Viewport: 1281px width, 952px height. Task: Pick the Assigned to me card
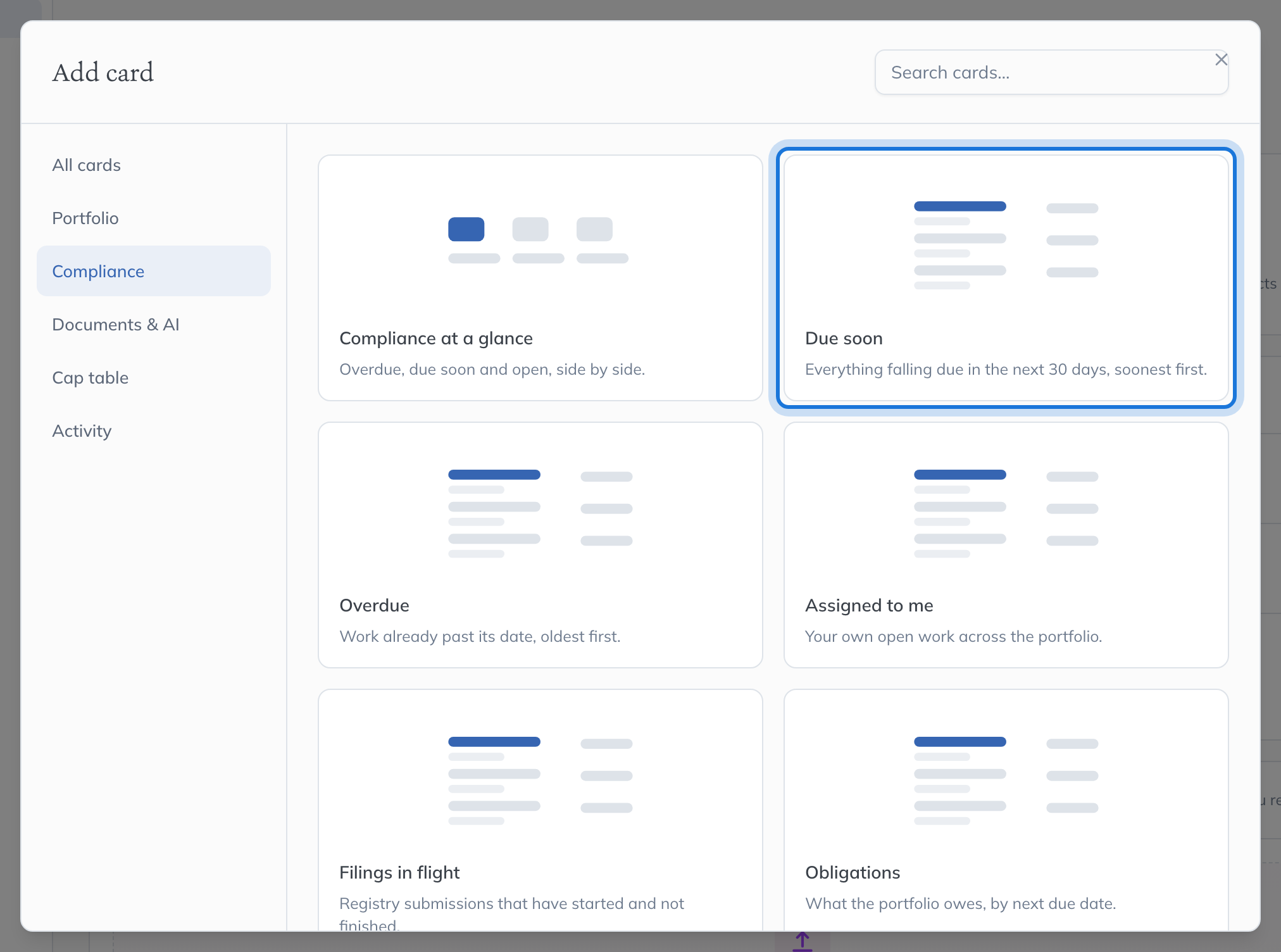coord(1006,545)
